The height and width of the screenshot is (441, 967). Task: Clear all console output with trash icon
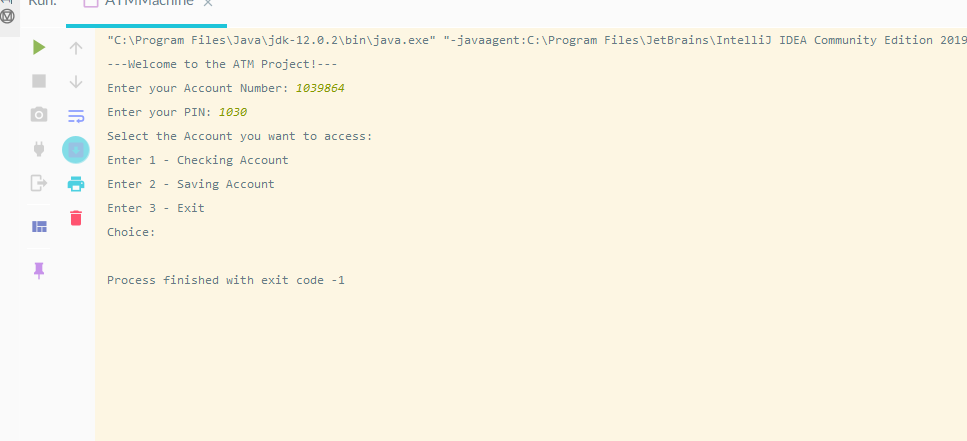pos(76,217)
